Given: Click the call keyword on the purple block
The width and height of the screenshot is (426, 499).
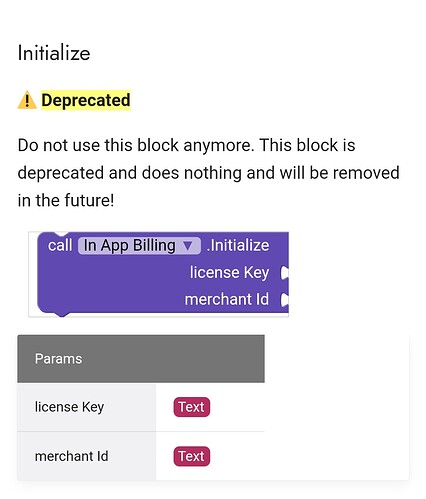Looking at the screenshot, I should (60, 246).
